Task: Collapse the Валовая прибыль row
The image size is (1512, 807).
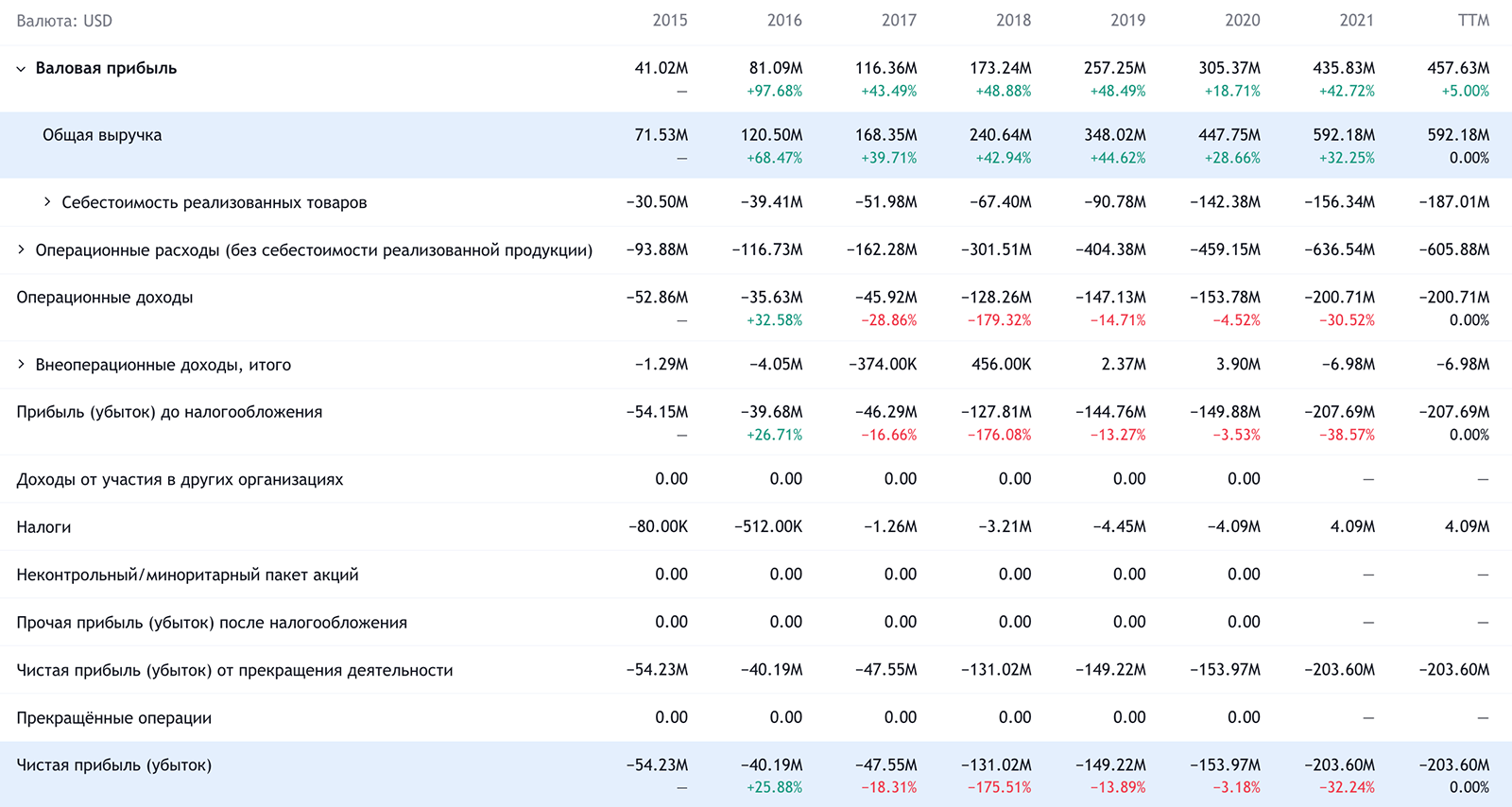Action: (21, 69)
